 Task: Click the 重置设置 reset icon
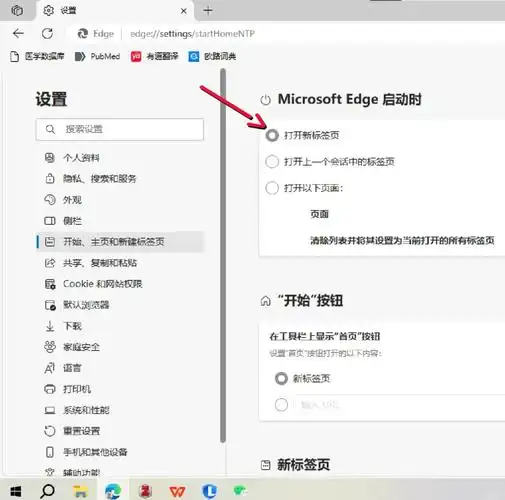[50, 431]
